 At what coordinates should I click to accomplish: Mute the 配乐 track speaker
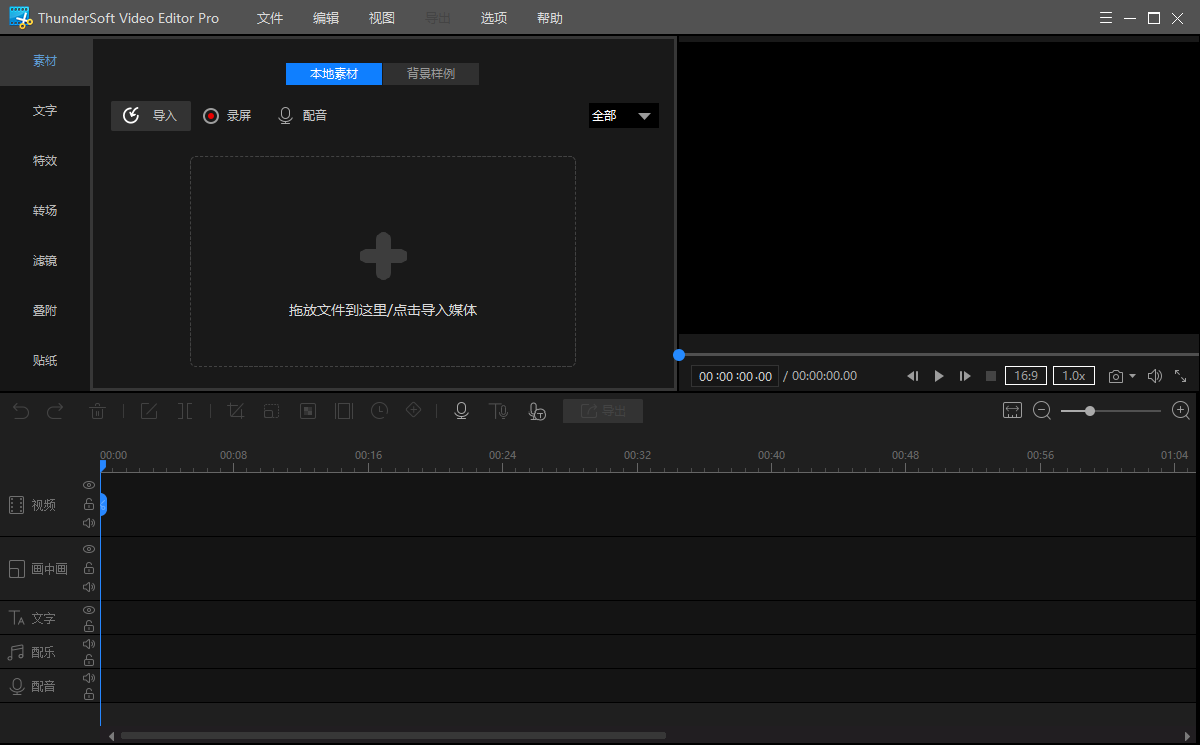pos(89,644)
